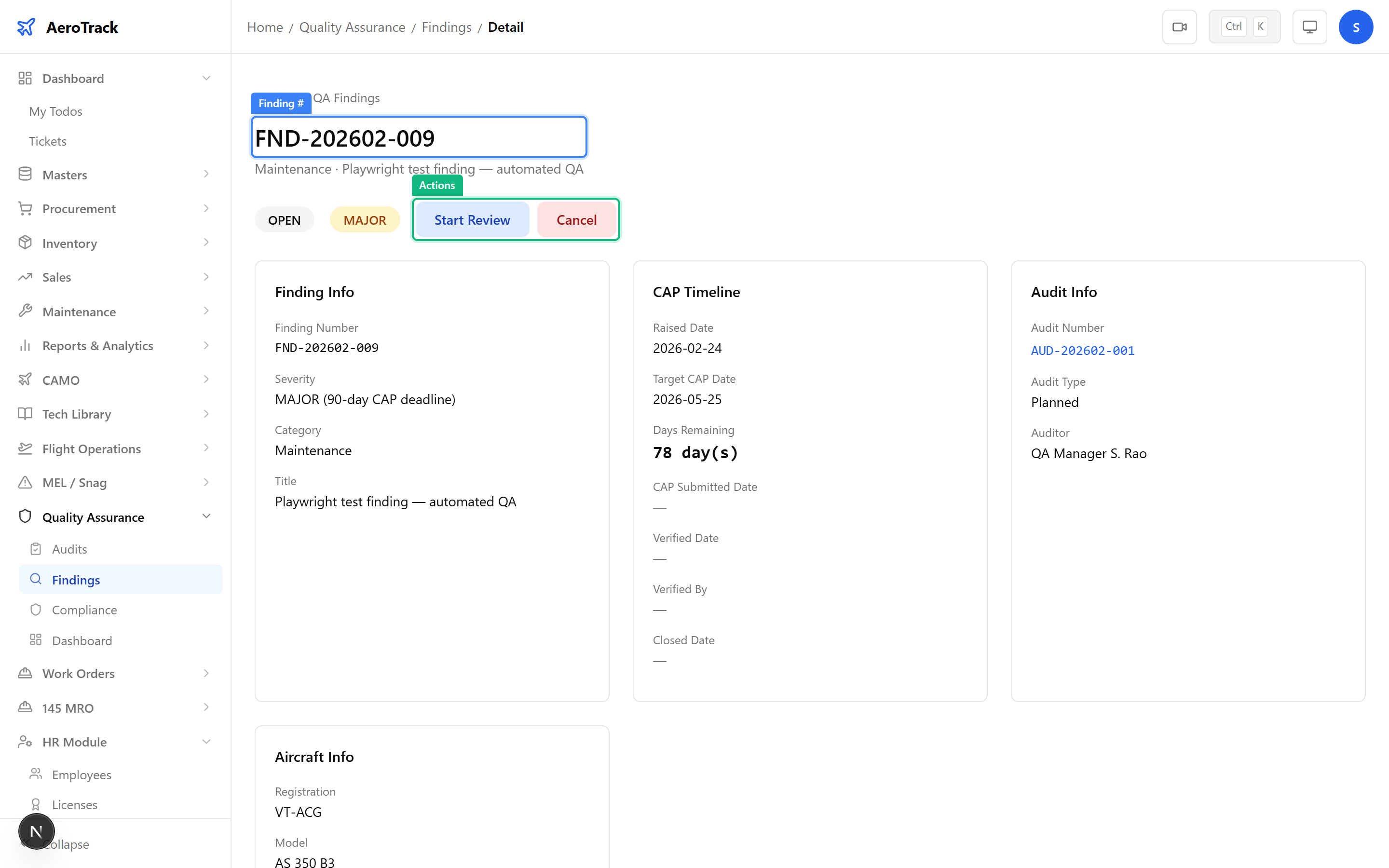The width and height of the screenshot is (1389, 868).
Task: Select the Inventory box icon
Action: pos(25,243)
